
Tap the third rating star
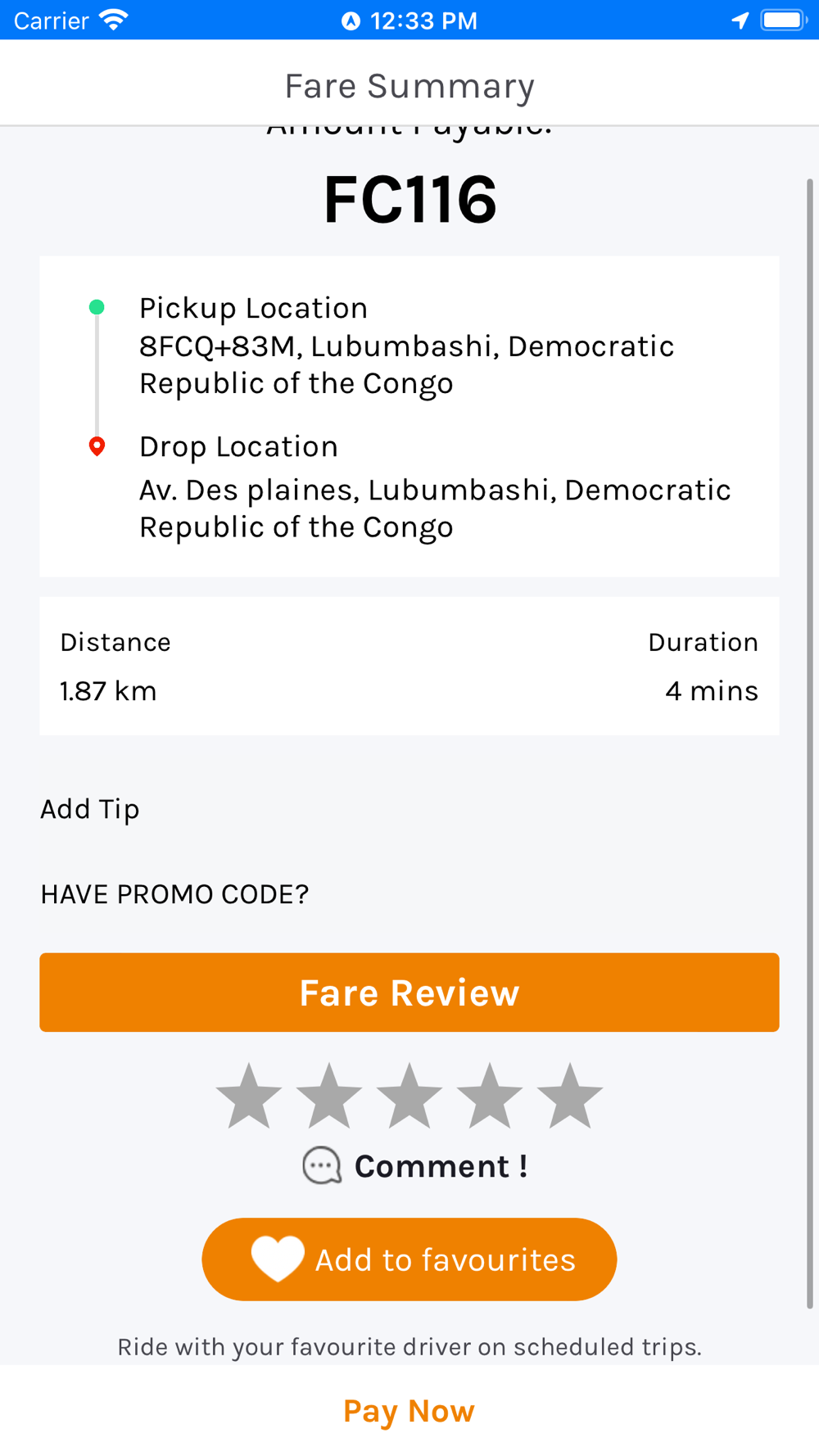tap(409, 1097)
